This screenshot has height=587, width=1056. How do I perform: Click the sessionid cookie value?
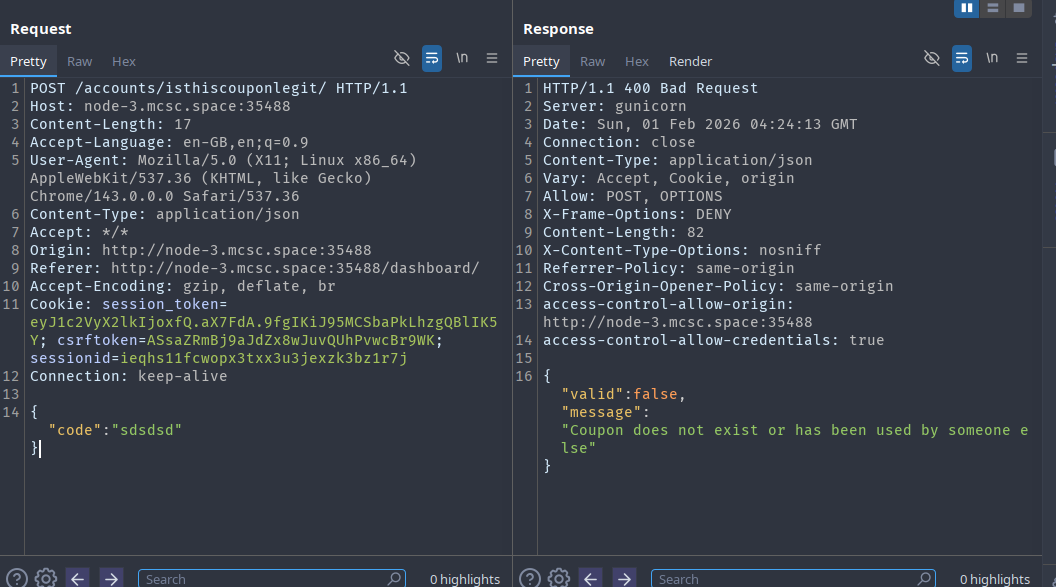(x=264, y=358)
